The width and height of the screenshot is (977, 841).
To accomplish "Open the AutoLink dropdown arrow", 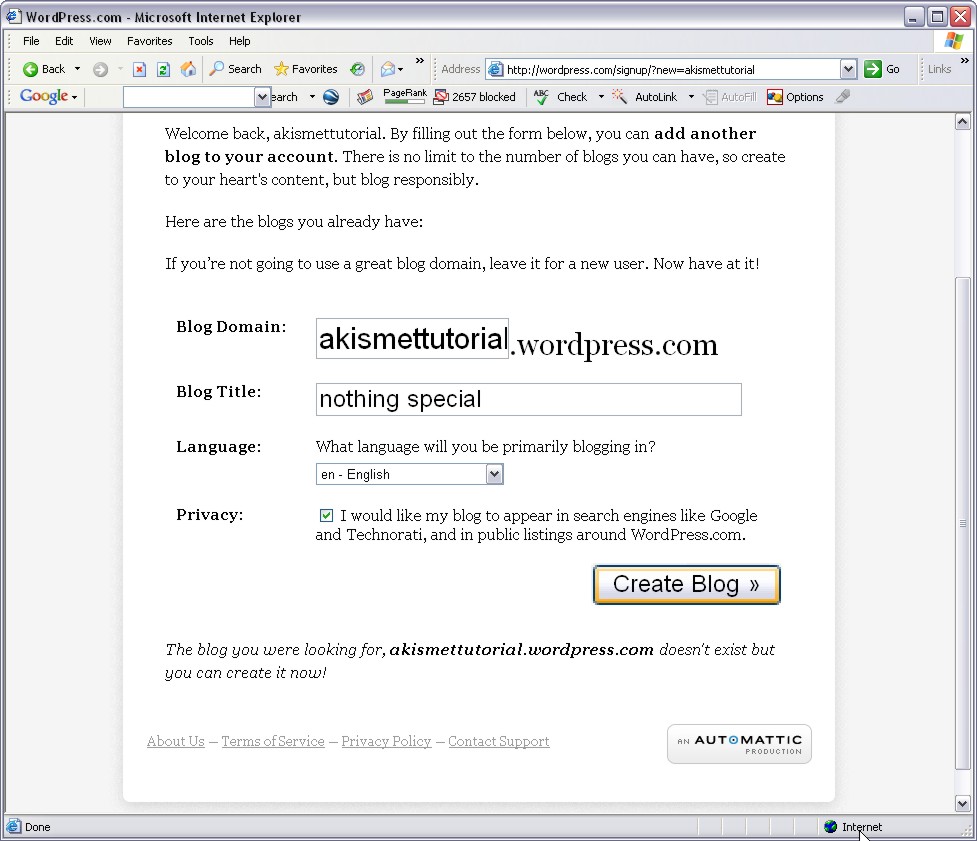I will [x=691, y=97].
